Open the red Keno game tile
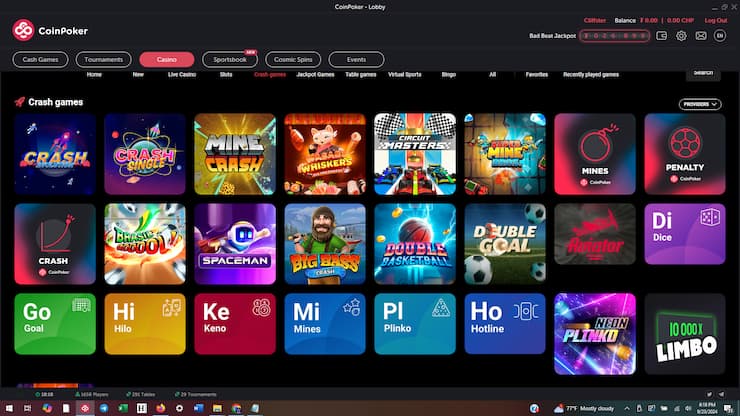This screenshot has width=740, height=416. [235, 324]
